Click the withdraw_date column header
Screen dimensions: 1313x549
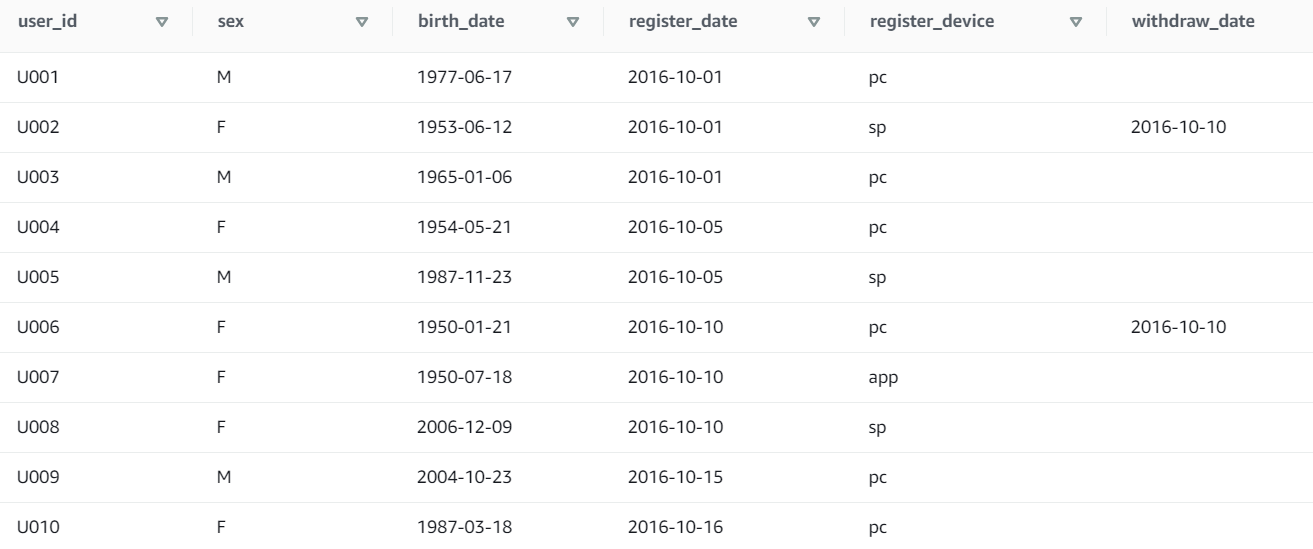tap(1192, 22)
